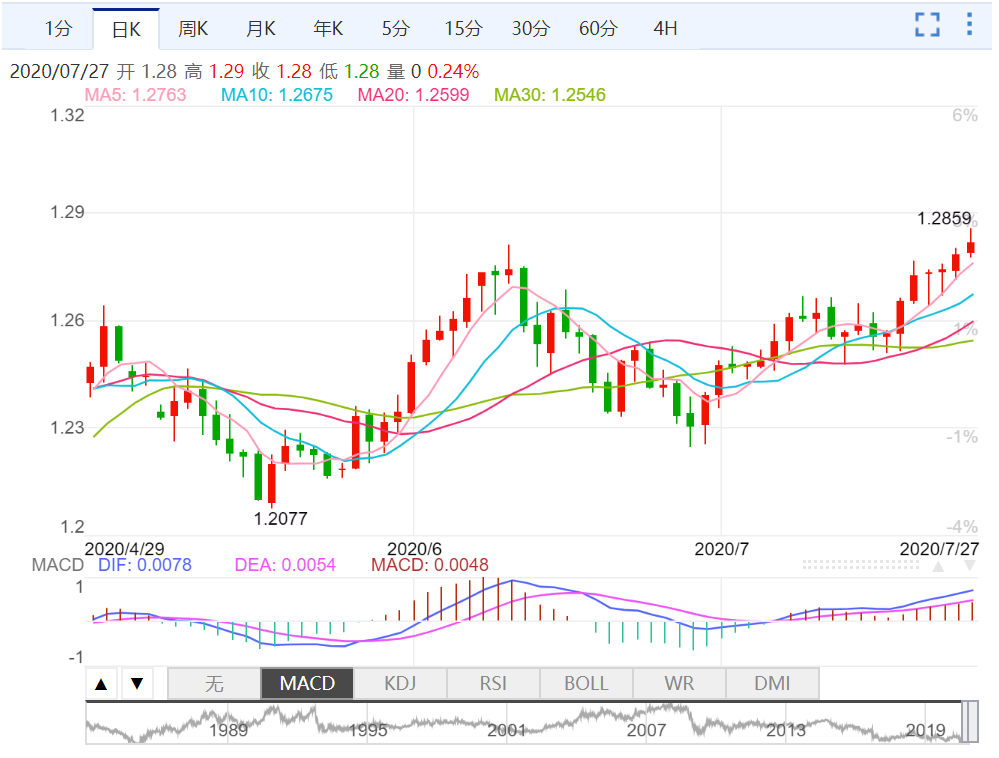Select the 无 (no indicator) button
Viewport: 999px width, 758px height.
pyautogui.click(x=214, y=684)
